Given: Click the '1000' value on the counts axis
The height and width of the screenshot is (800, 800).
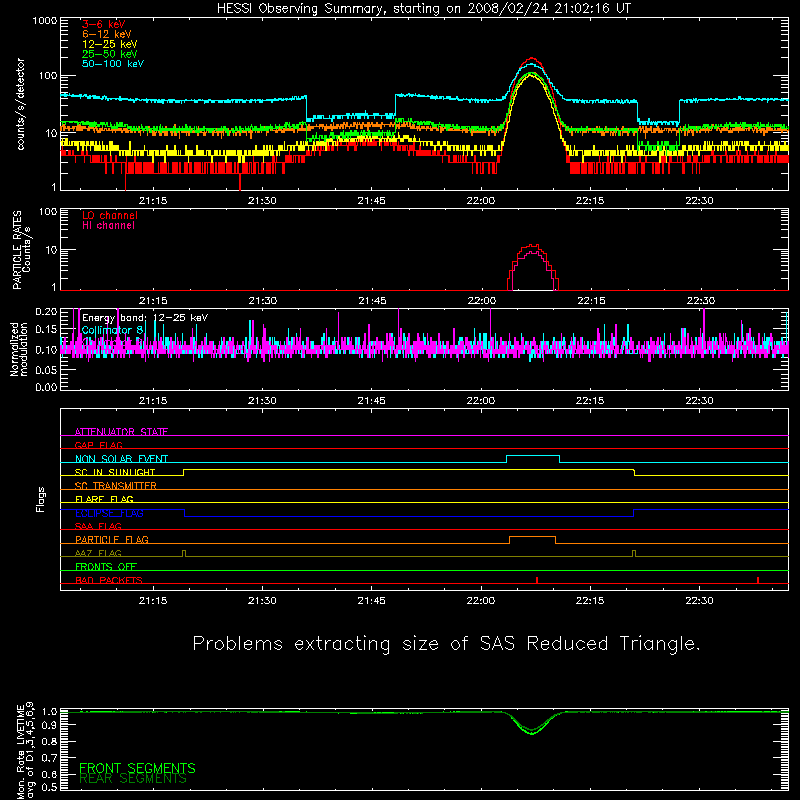Looking at the screenshot, I should tap(45, 21).
